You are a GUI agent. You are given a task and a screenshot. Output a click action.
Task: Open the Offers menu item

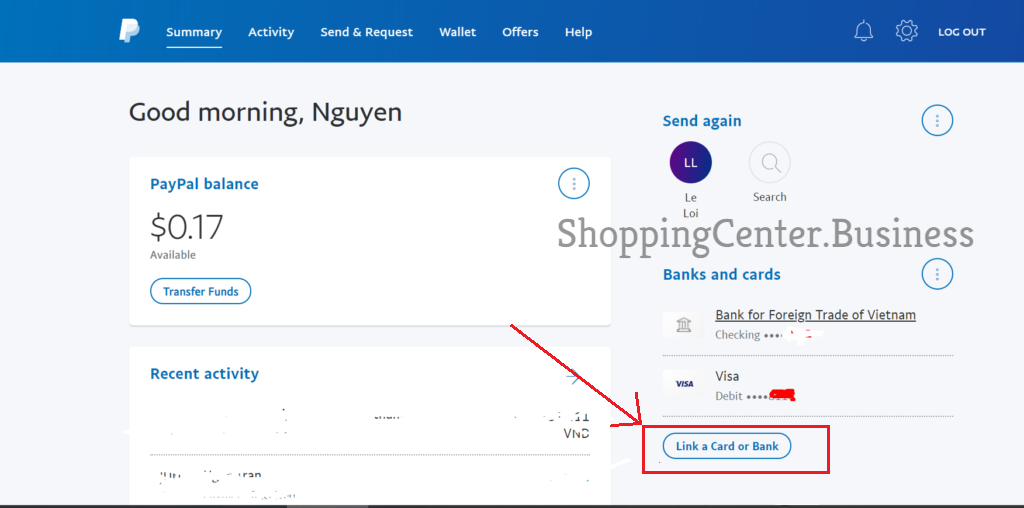point(520,32)
